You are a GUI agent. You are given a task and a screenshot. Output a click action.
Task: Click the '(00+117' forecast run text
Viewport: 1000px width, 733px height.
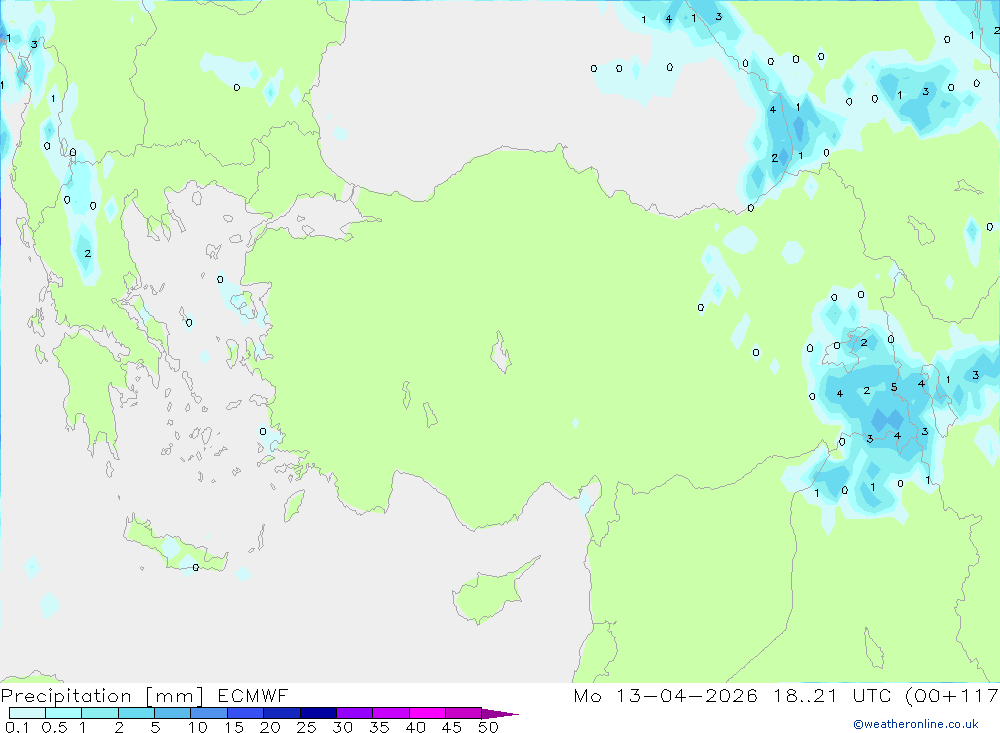pyautogui.click(x=952, y=695)
